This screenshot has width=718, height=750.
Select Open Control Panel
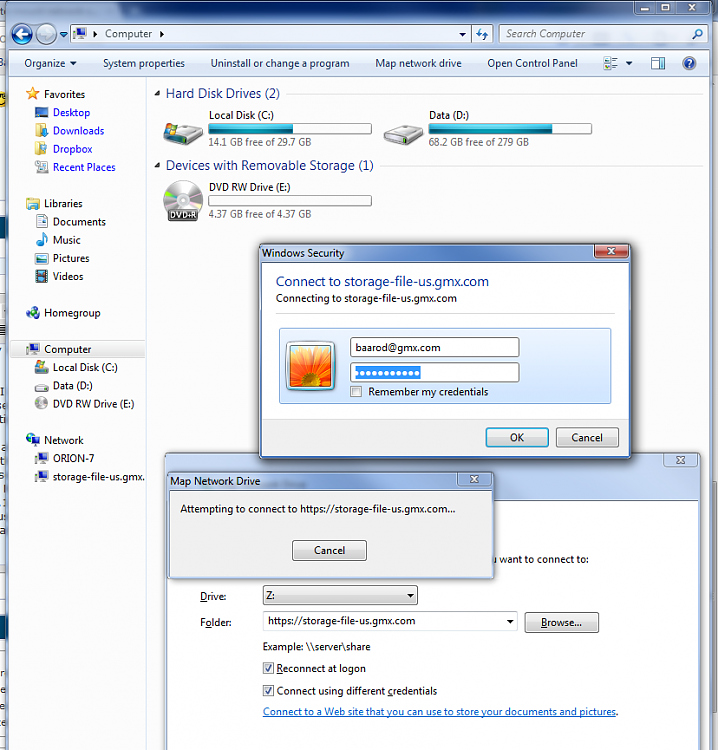tap(532, 63)
